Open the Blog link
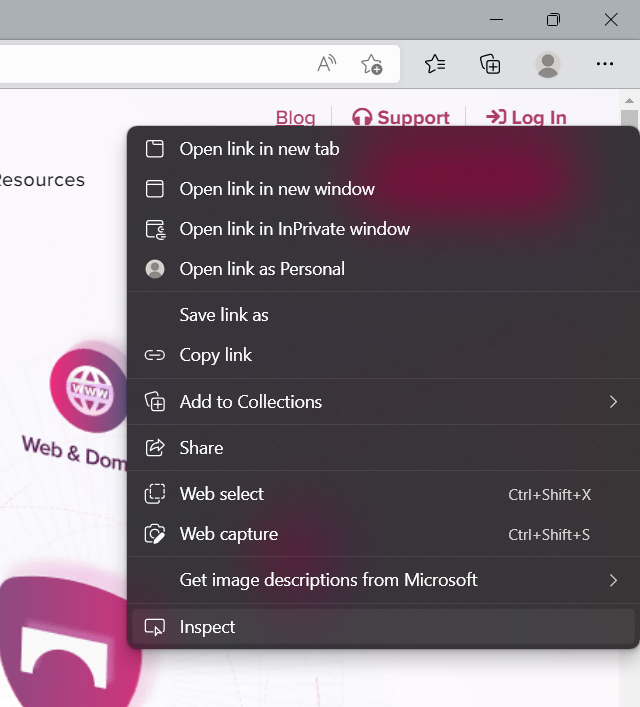Viewport: 640px width, 707px height. 295,117
